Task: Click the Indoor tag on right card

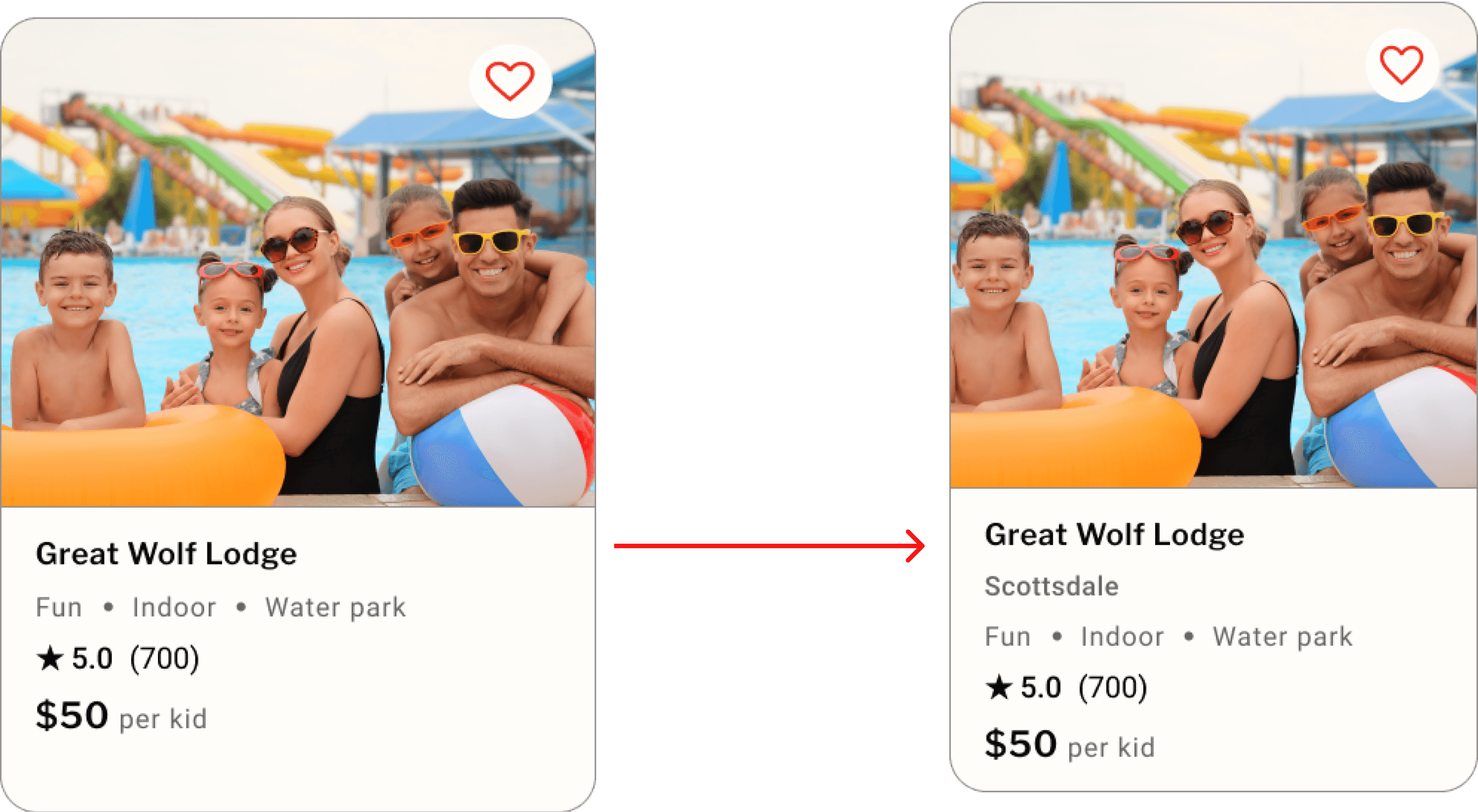Action: click(x=1122, y=637)
